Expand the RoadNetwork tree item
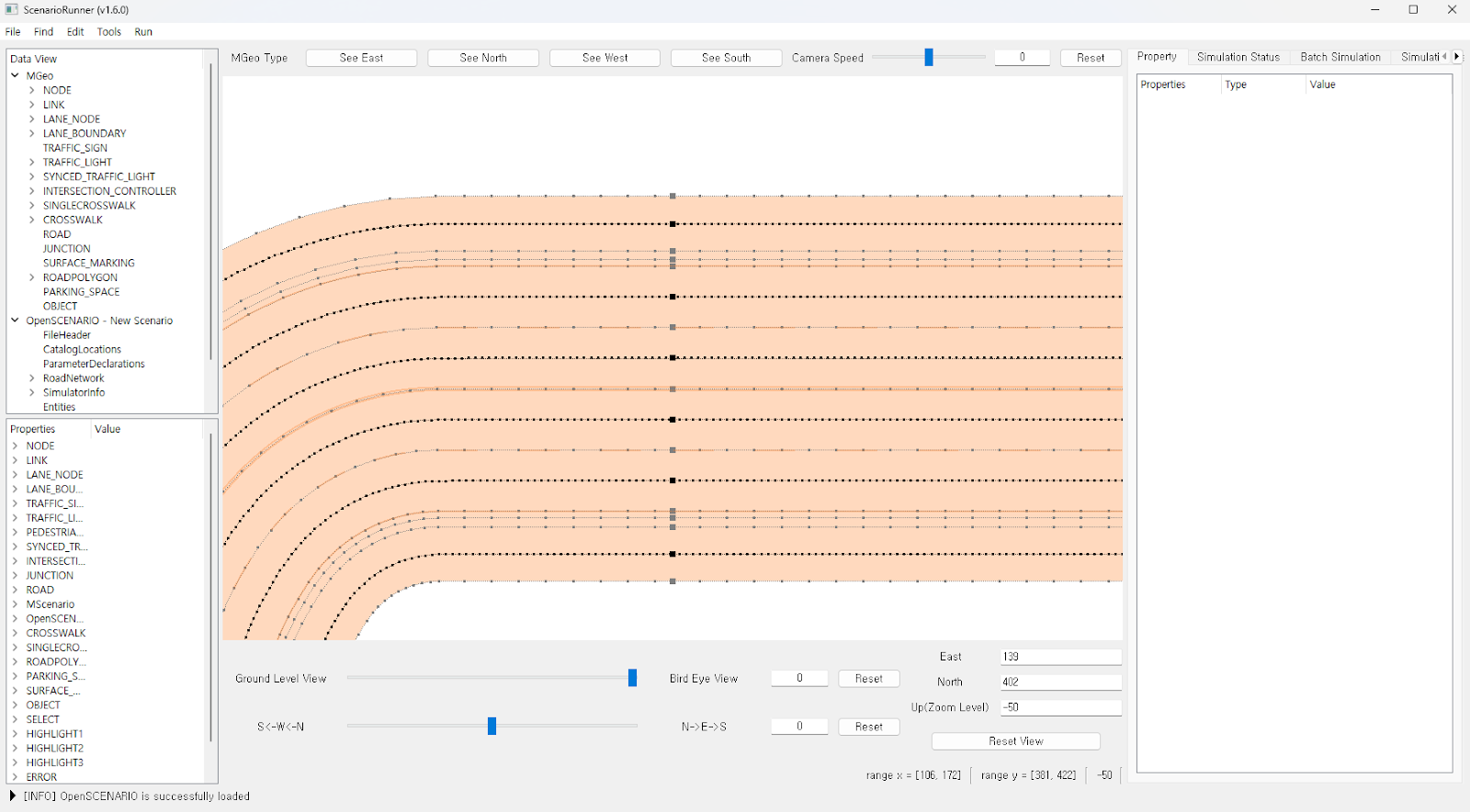The width and height of the screenshot is (1470, 812). [x=32, y=378]
